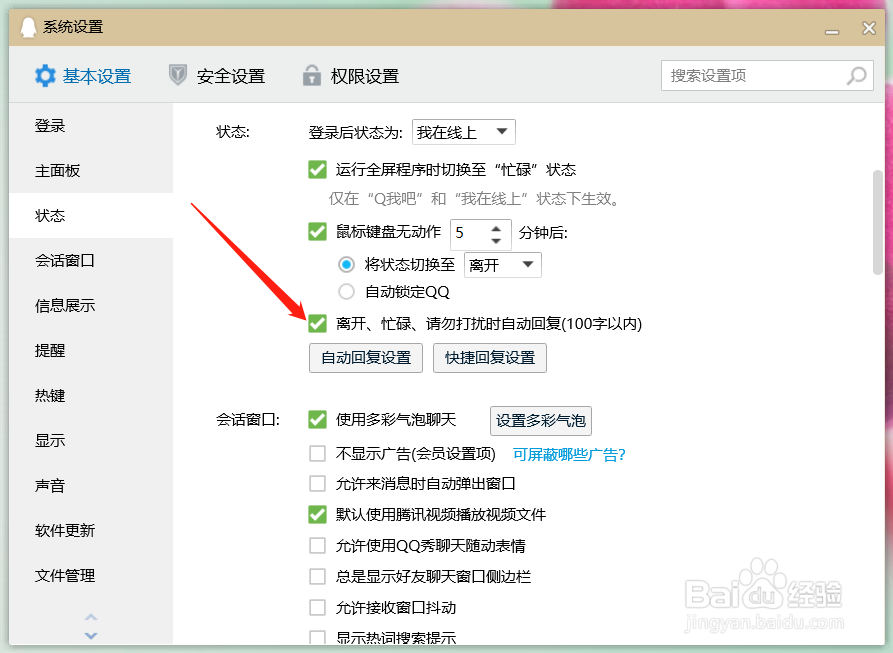
Task: Enable 允许接收窗口抖动 checkbox
Action: pos(317,607)
